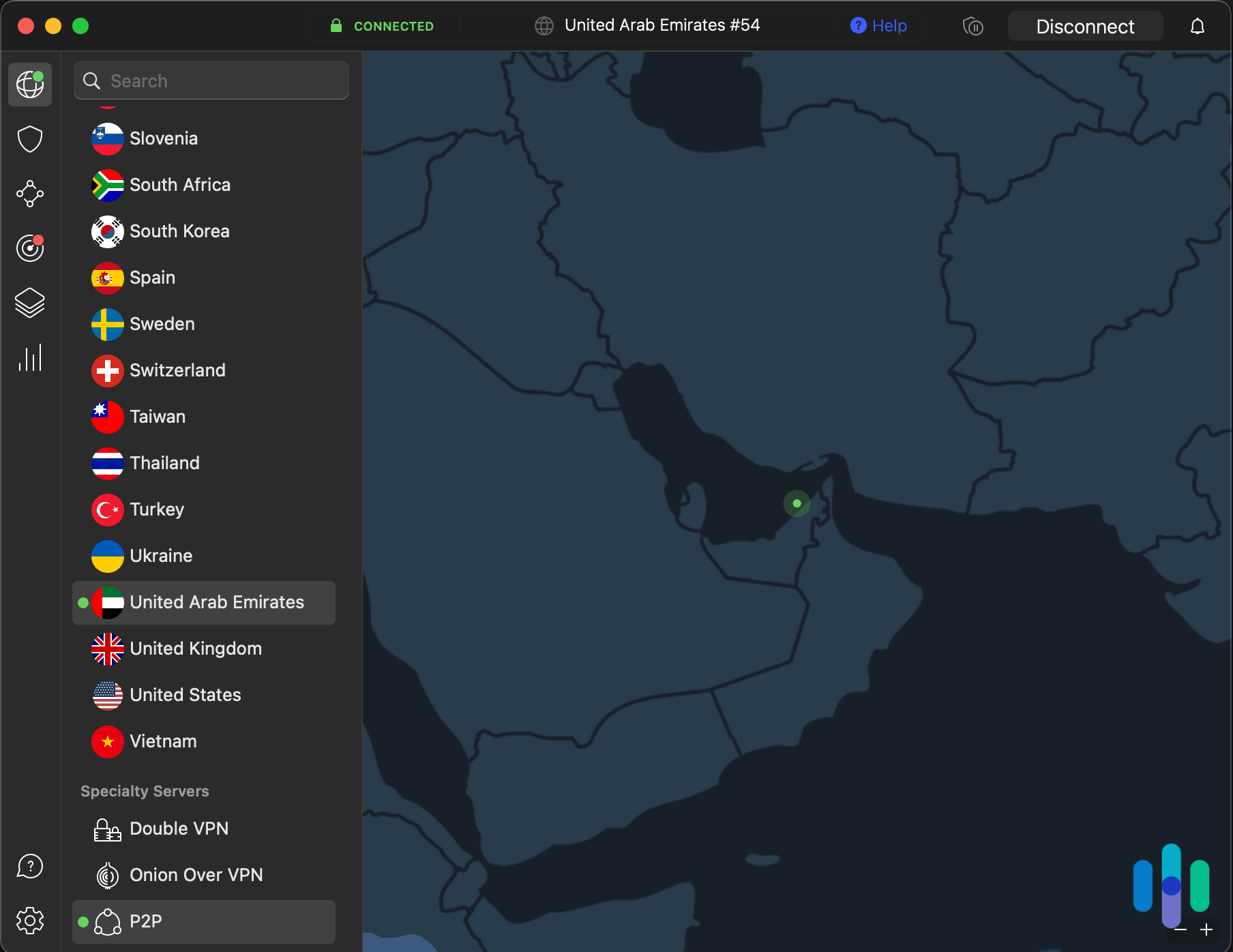
Task: Open the notifications bell
Action: [x=1198, y=26]
